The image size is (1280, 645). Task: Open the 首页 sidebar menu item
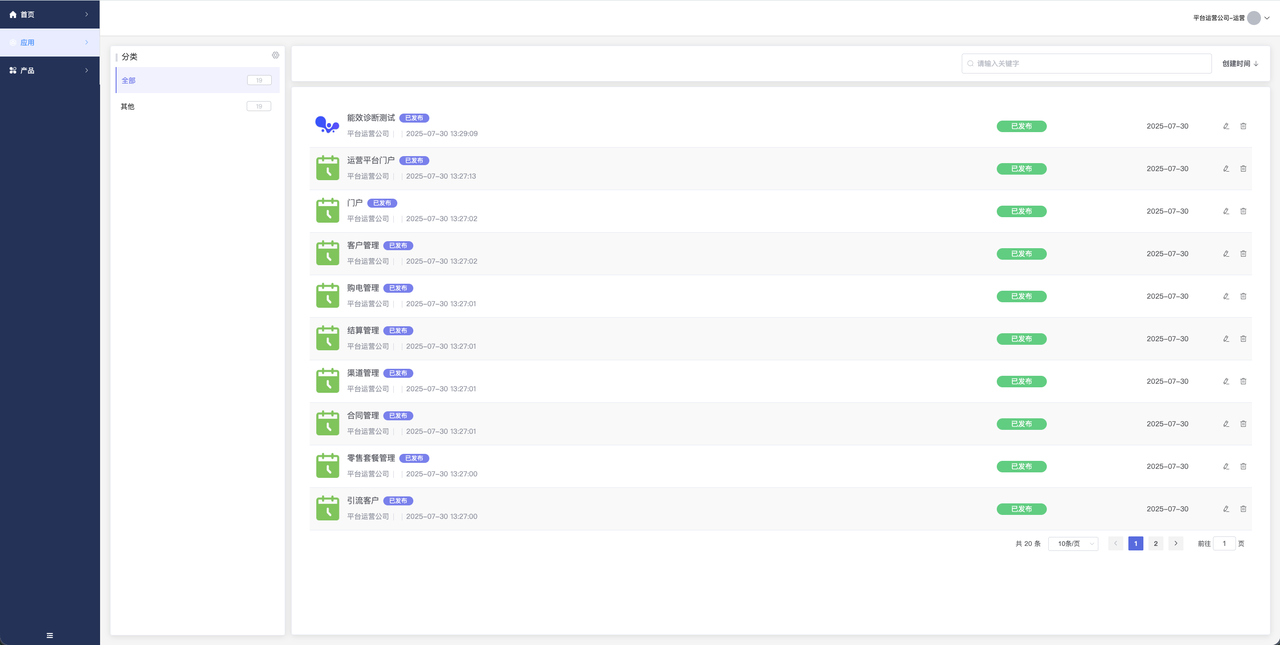point(50,15)
